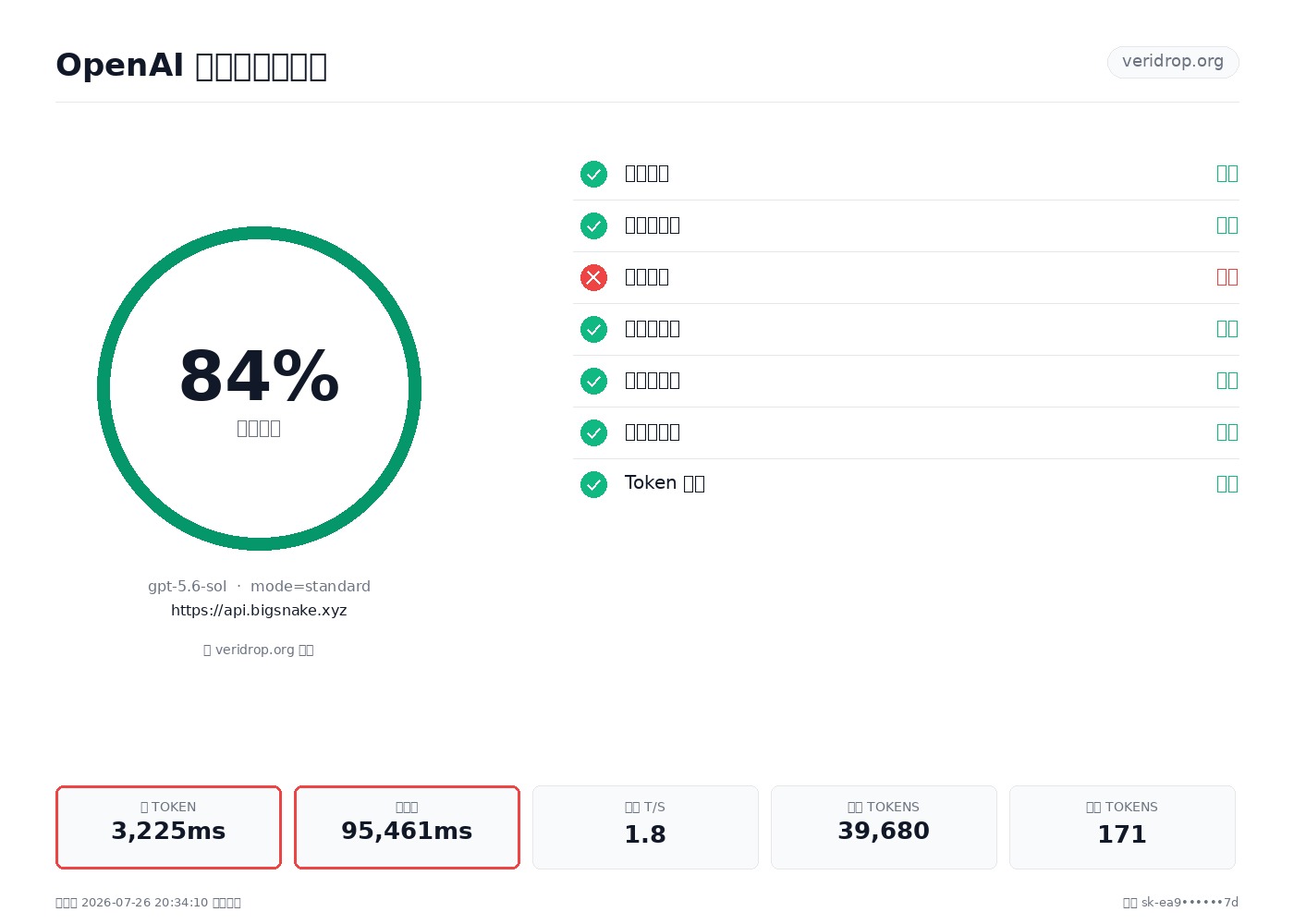This screenshot has height=924, width=1294.
Task: Select the 3,225ms TOKEN stat card
Action: point(168,827)
